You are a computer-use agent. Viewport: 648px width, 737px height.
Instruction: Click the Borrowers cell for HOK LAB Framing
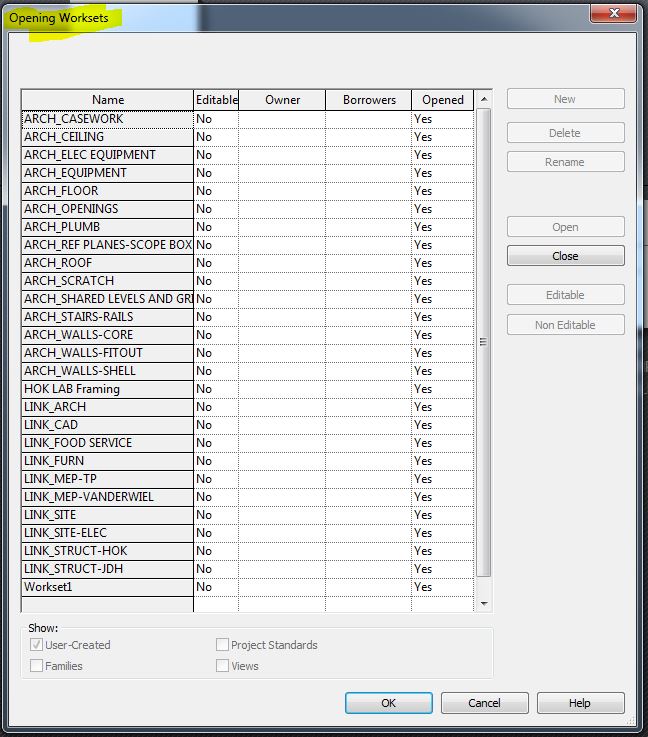[368, 389]
